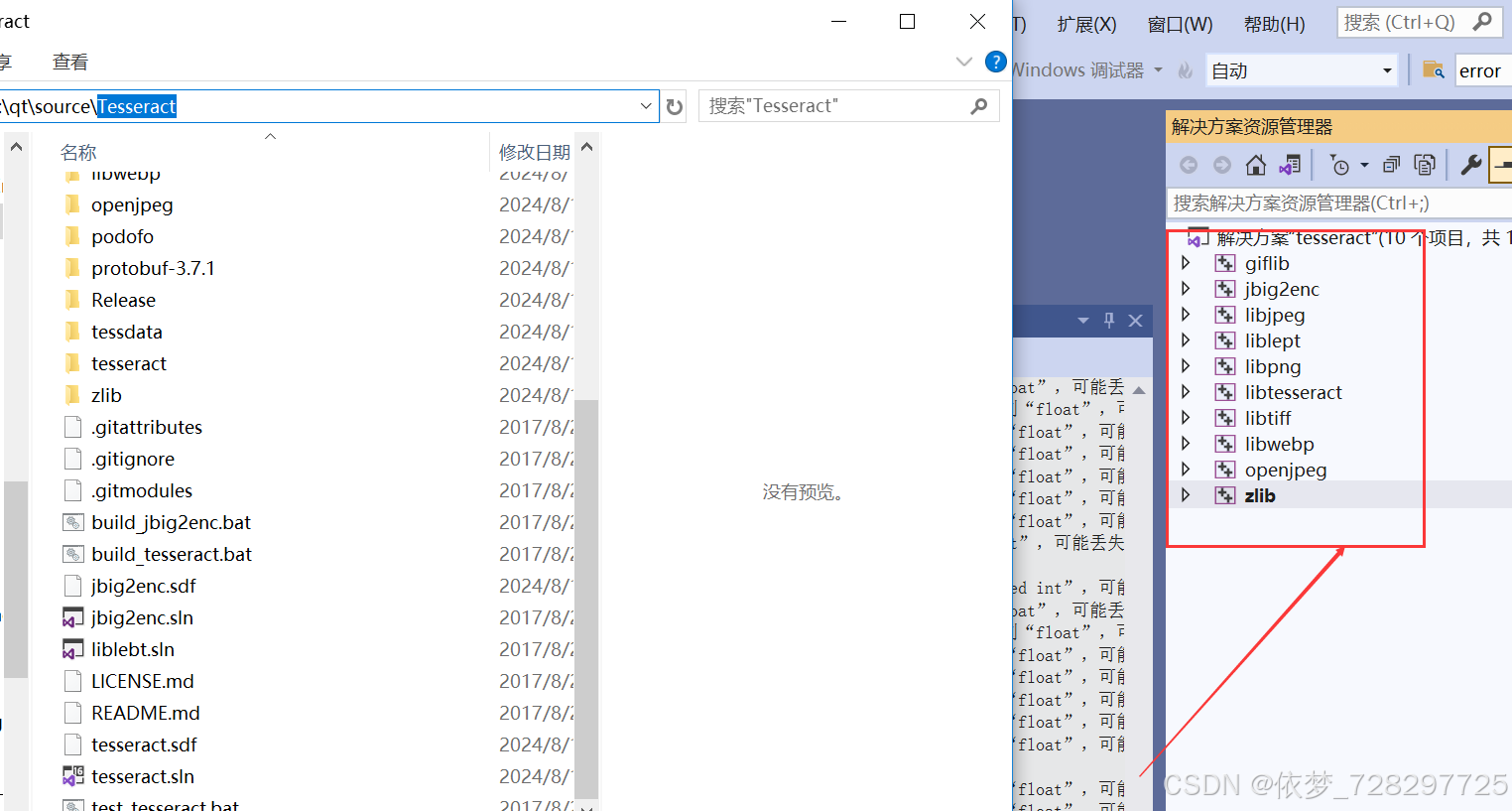1512x811 pixels.
Task: Select liblebt.sln in file list
Action: [133, 649]
